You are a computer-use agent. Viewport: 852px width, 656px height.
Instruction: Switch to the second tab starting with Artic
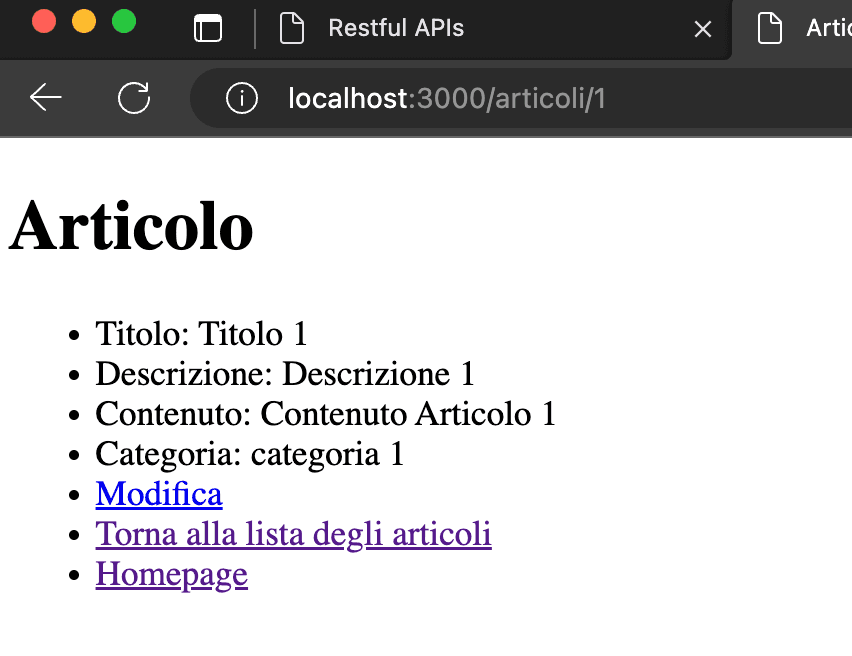(793, 28)
